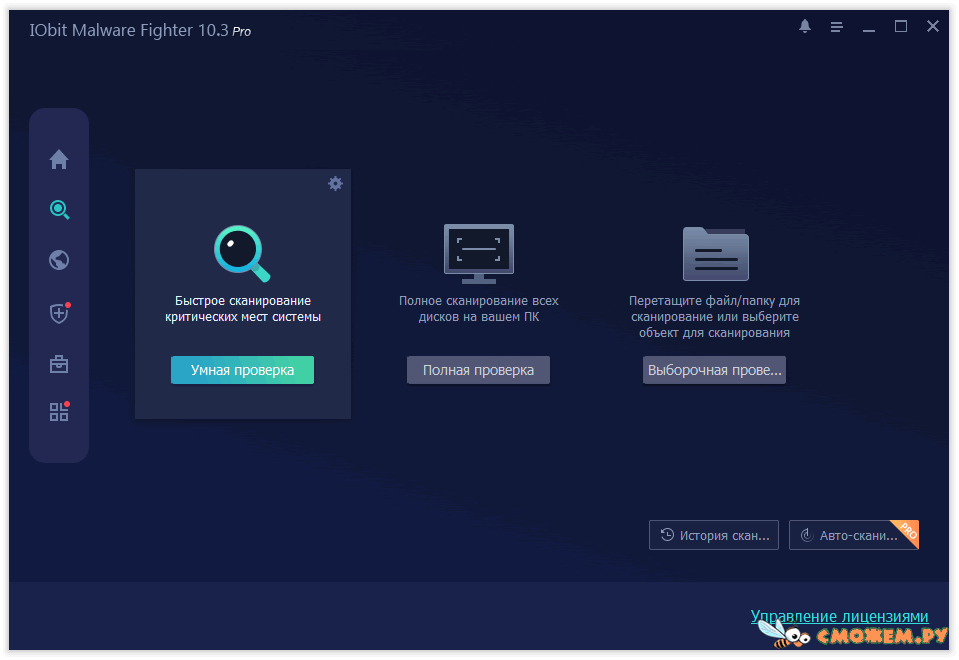This screenshot has width=959, height=660.
Task: Open the Action Center grid icon
Action: (x=59, y=412)
